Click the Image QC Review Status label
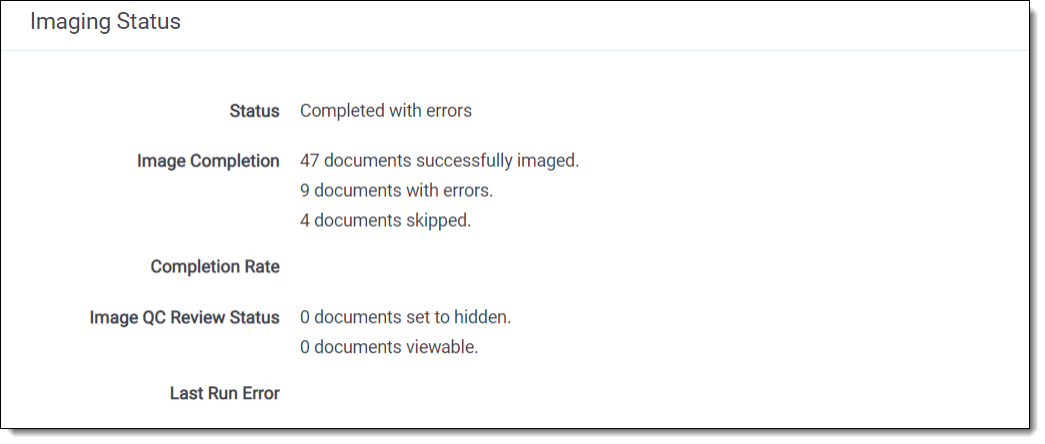The width and height of the screenshot is (1045, 444). [184, 317]
